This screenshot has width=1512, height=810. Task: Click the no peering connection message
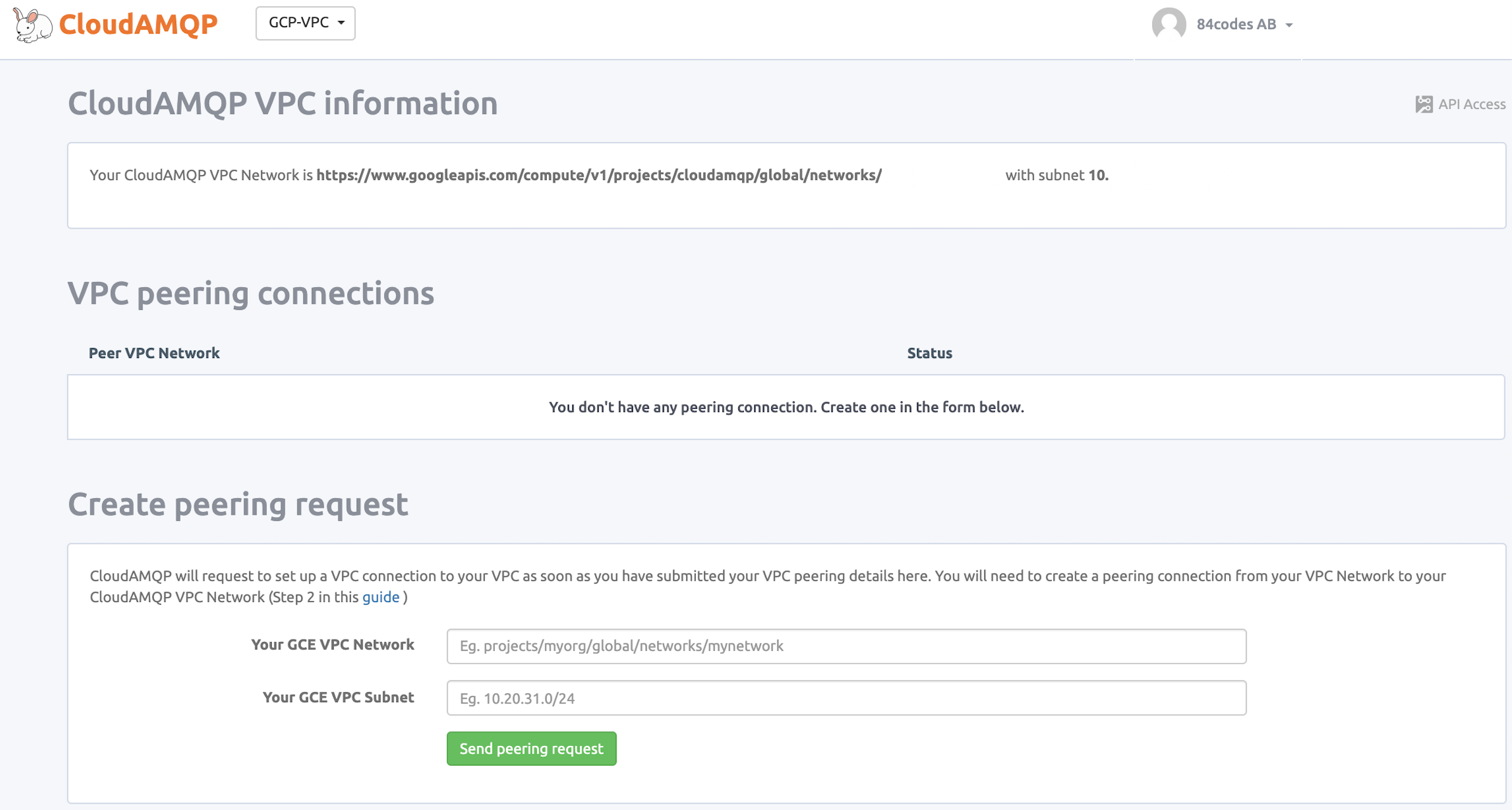(786, 407)
